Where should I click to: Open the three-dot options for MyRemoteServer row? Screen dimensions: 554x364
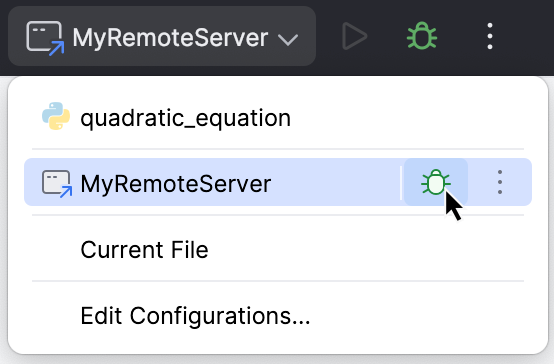click(500, 182)
